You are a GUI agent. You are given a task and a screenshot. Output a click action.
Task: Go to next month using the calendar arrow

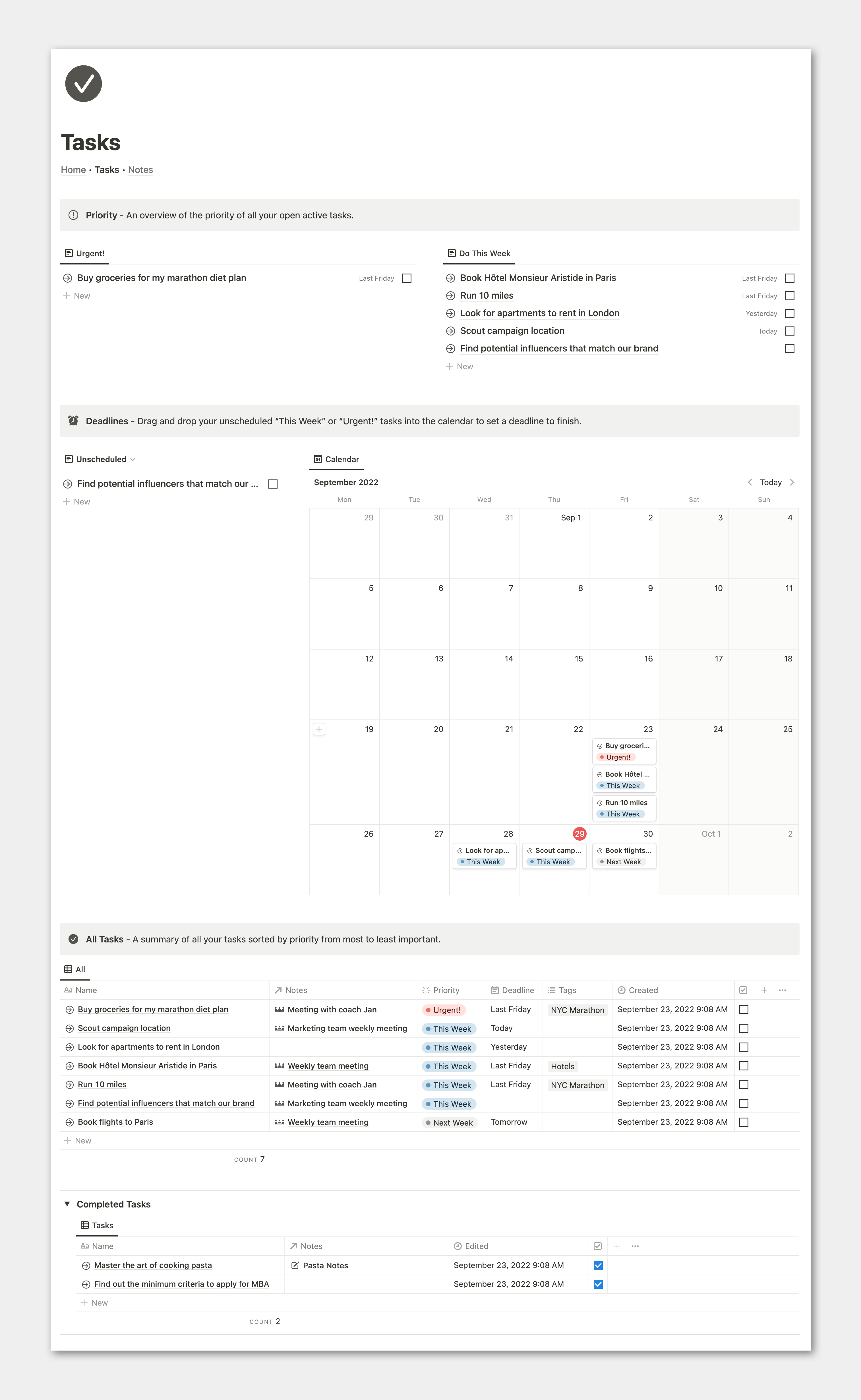pyautogui.click(x=792, y=482)
